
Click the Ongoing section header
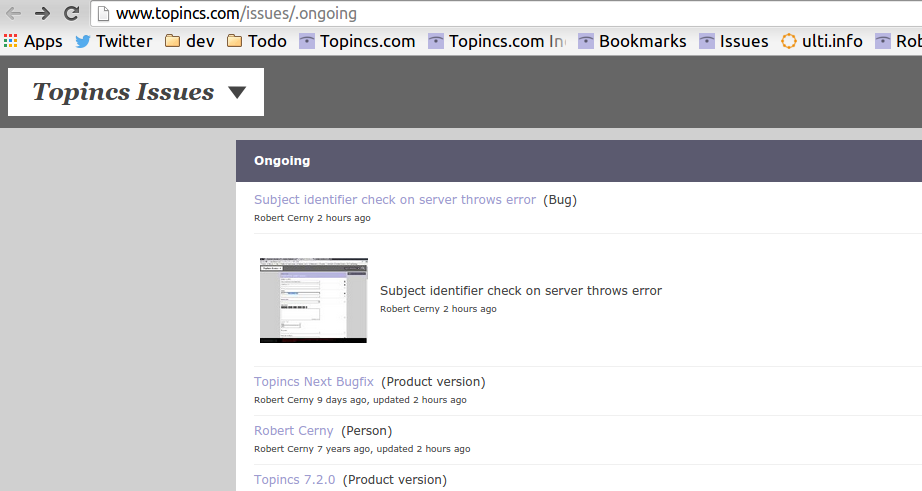[282, 161]
